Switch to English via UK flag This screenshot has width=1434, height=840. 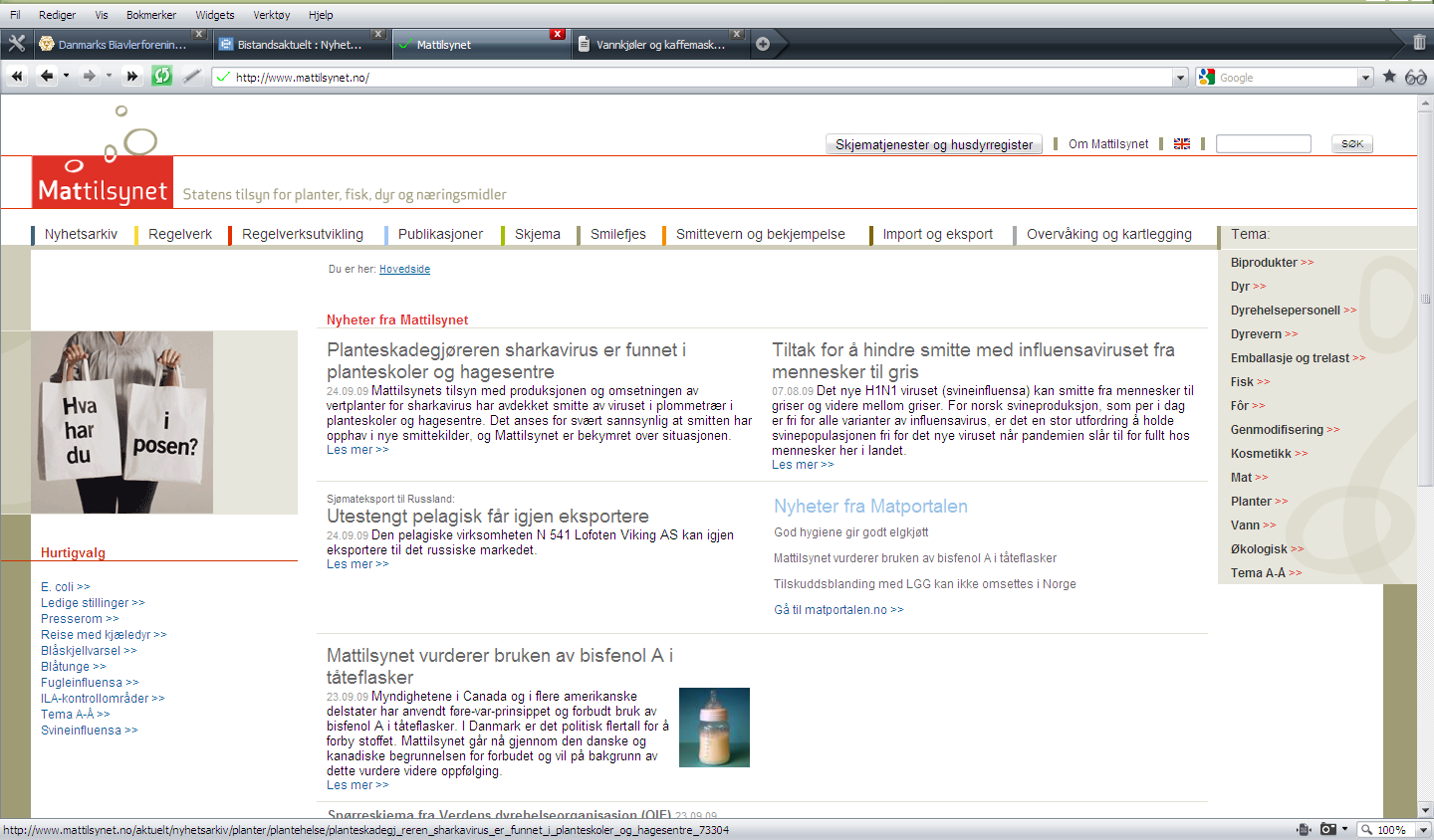tap(1182, 144)
